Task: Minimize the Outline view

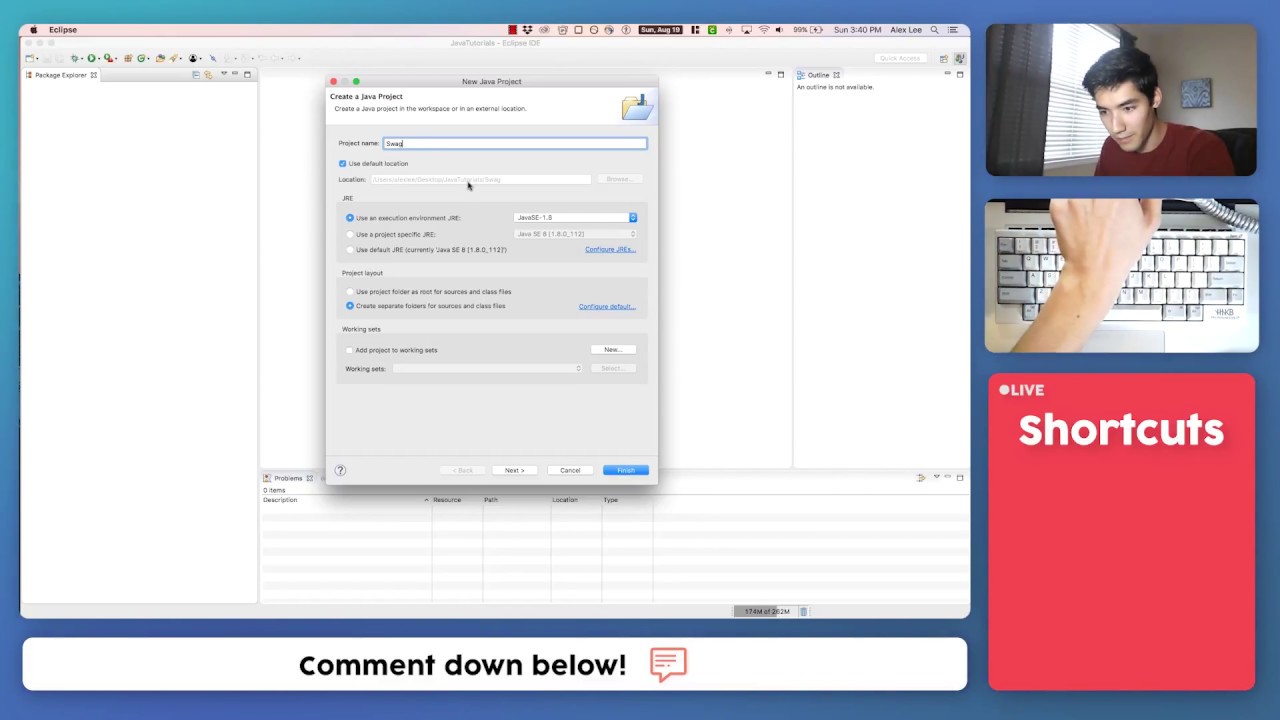Action: (x=947, y=73)
